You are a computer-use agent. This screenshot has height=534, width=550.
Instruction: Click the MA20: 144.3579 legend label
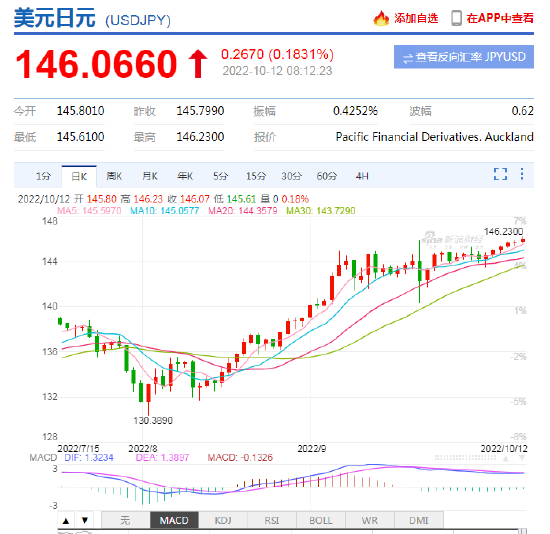point(243,211)
